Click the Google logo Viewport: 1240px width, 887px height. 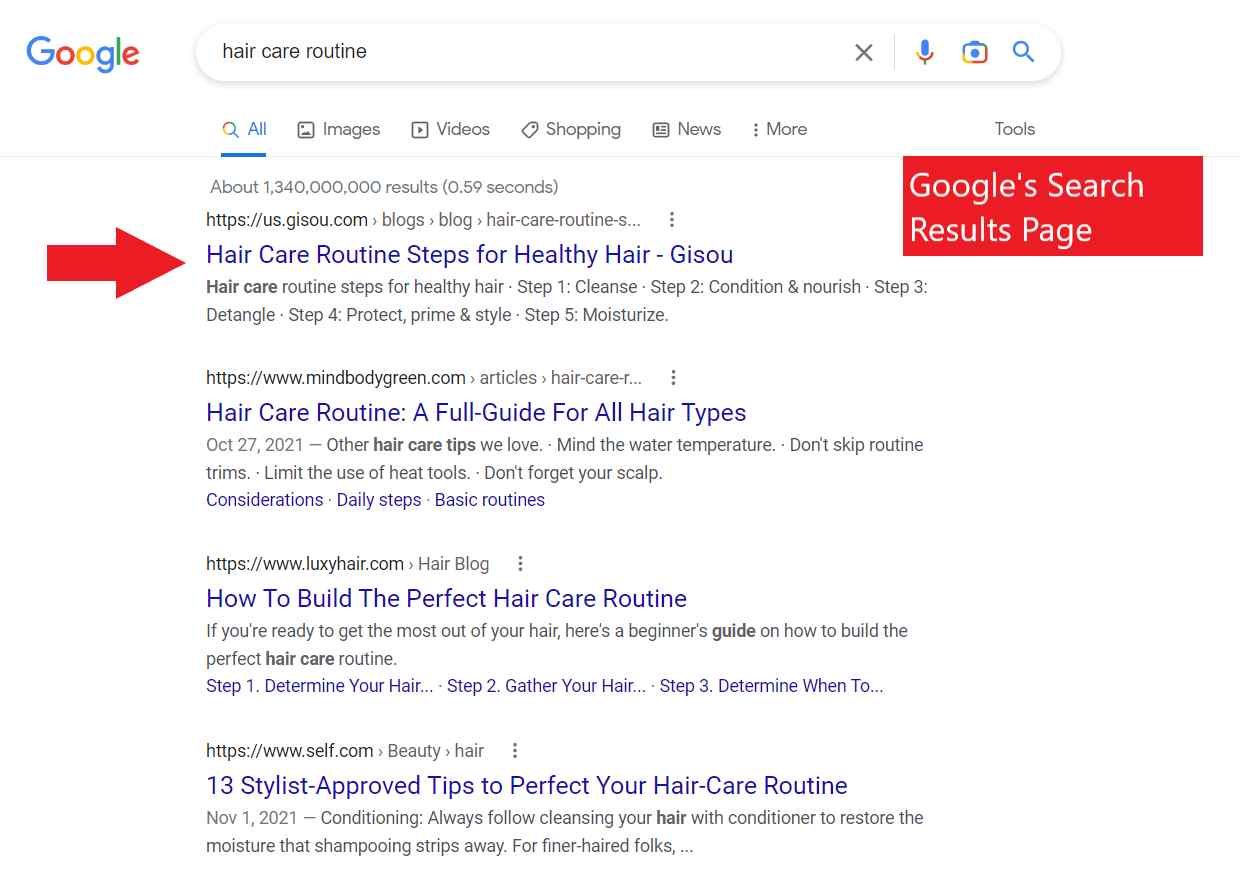(83, 53)
